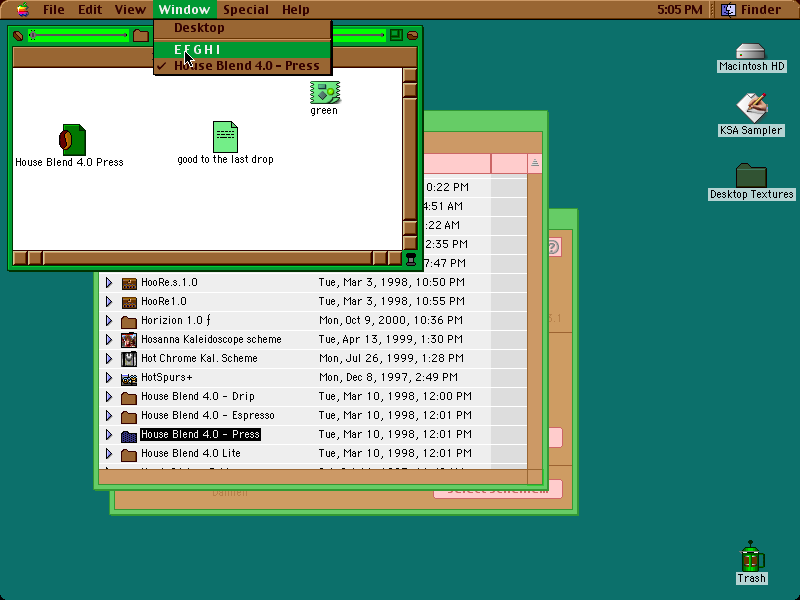
Task: Select the 'Hot Chrome Kal. Scheme' name
Action: [x=199, y=358]
